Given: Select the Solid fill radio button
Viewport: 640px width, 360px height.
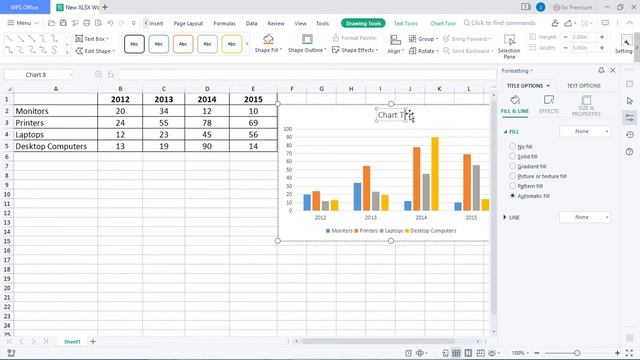Looking at the screenshot, I should click(513, 156).
